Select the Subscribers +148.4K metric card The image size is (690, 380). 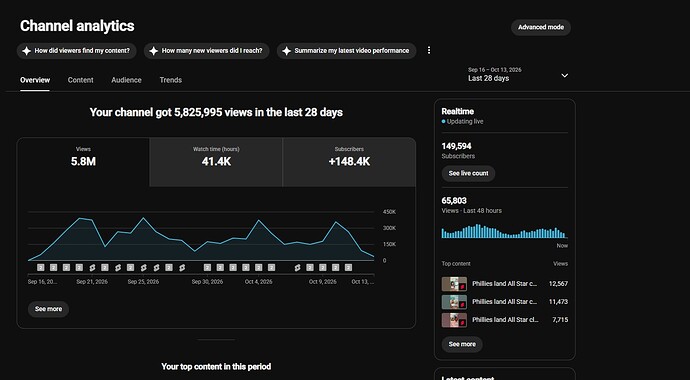click(x=349, y=162)
